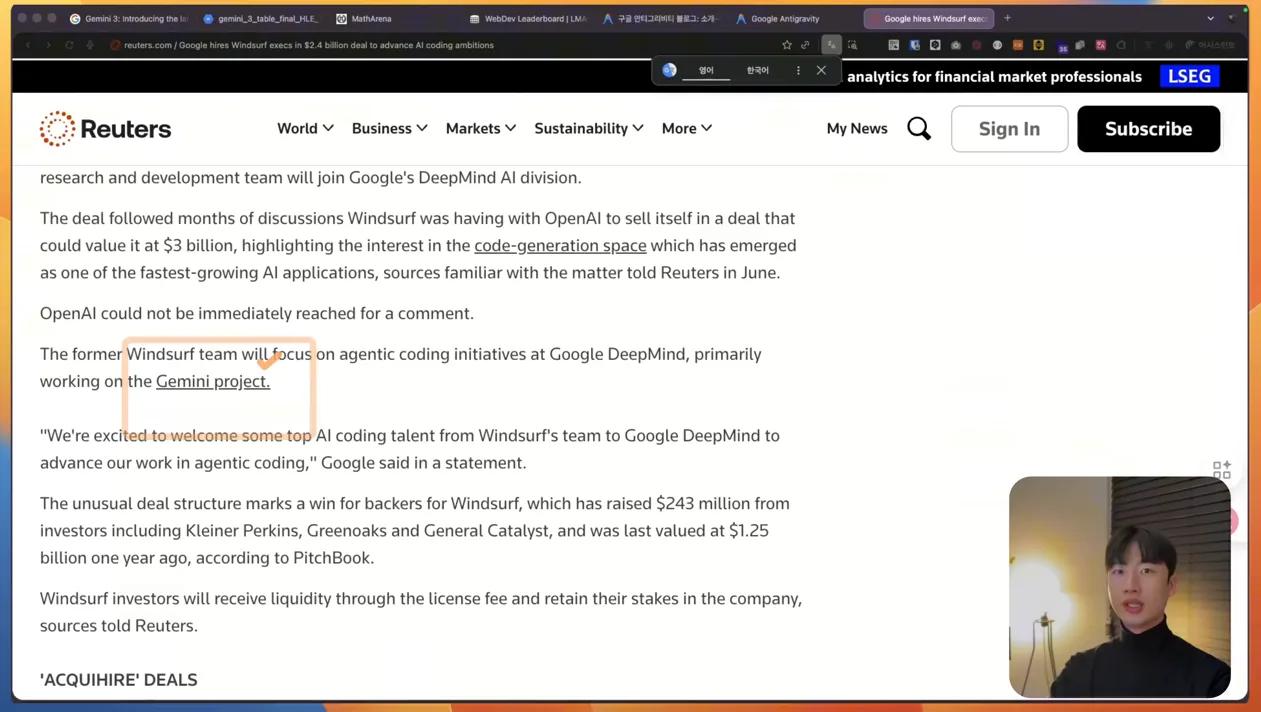Switch to 구글 안티그래비티 블로그 tab

[660, 18]
